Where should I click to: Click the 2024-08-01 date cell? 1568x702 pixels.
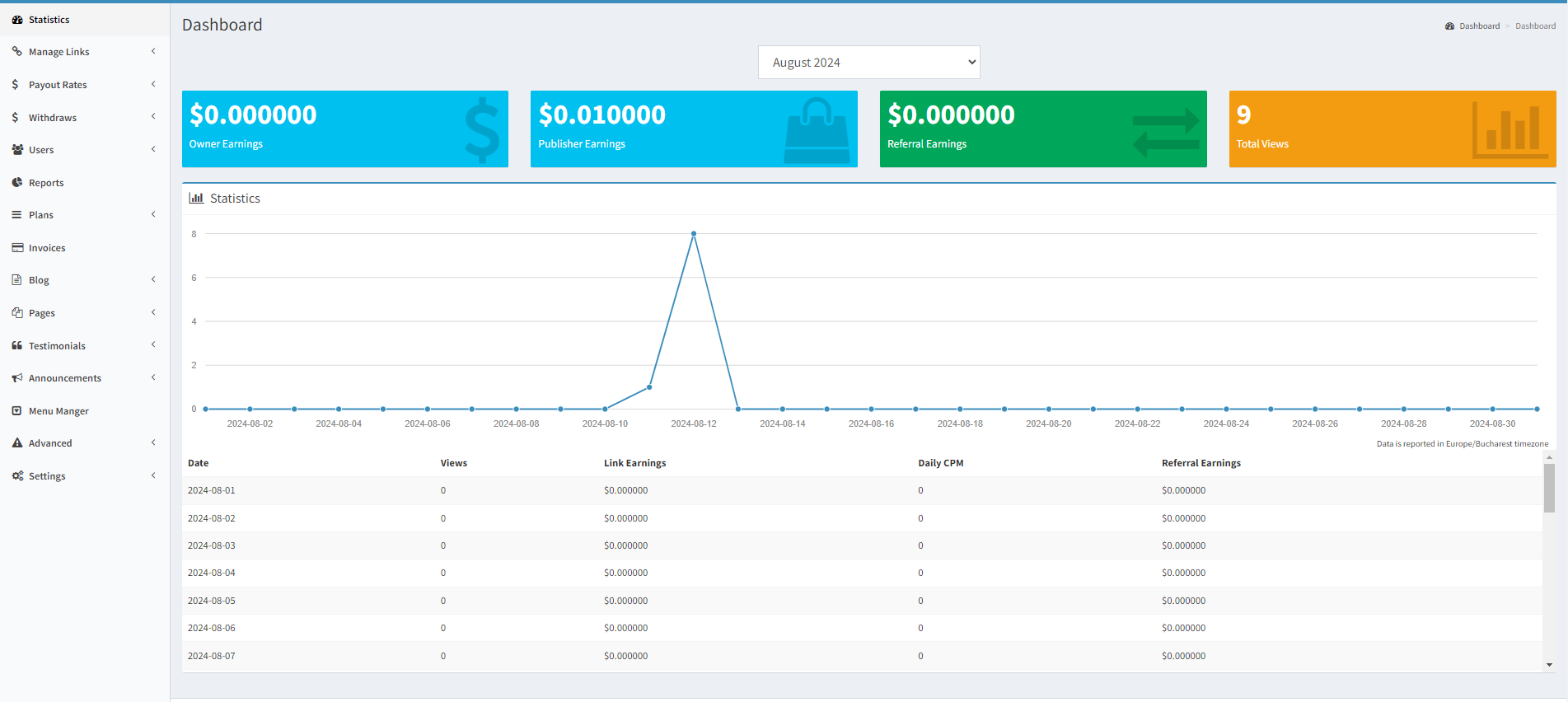tap(212, 490)
